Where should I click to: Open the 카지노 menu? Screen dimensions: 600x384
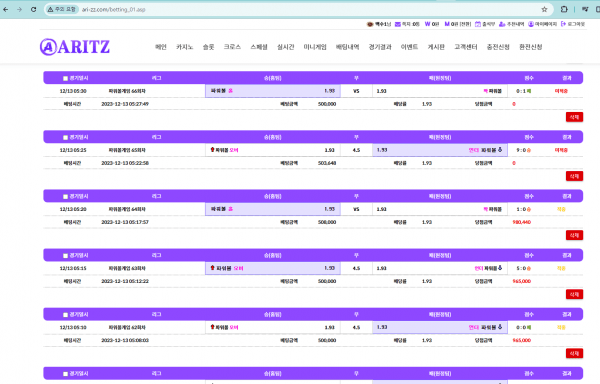[x=184, y=47]
